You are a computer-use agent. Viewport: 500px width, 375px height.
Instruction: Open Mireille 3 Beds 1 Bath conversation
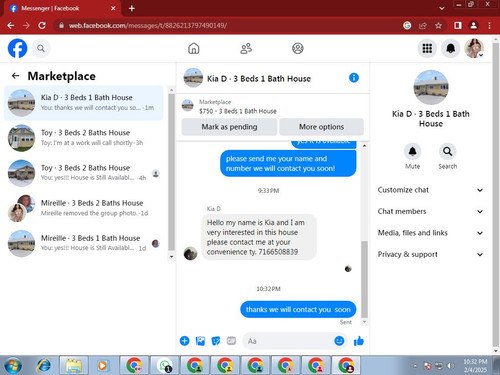(83, 243)
